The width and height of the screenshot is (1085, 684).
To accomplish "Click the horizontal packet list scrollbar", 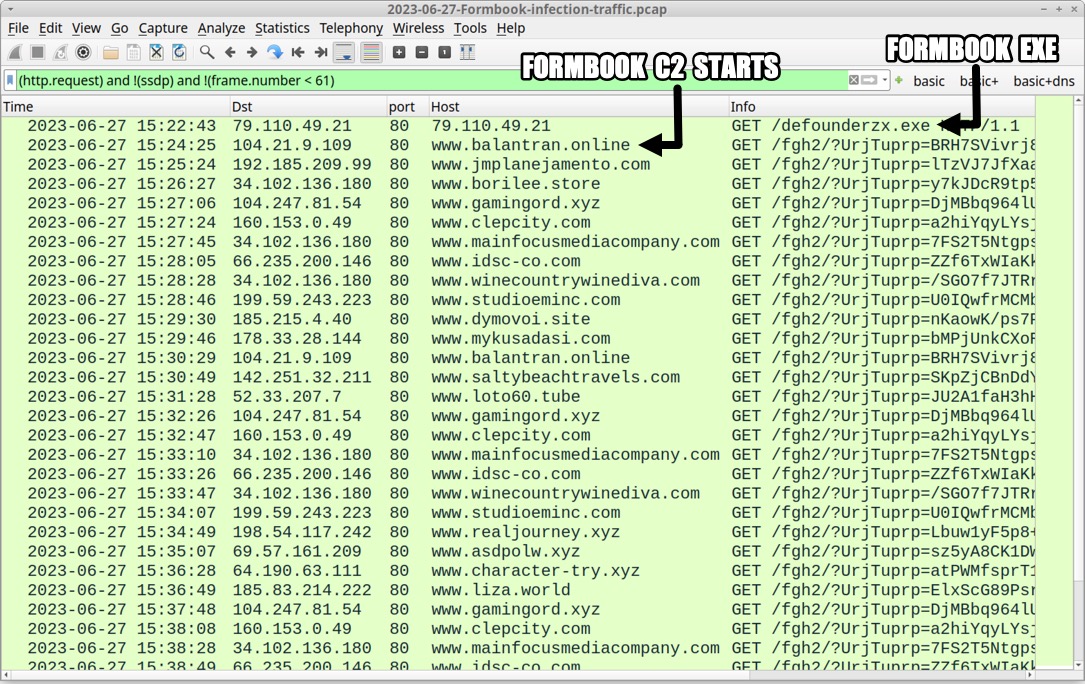I will (x=518, y=674).
